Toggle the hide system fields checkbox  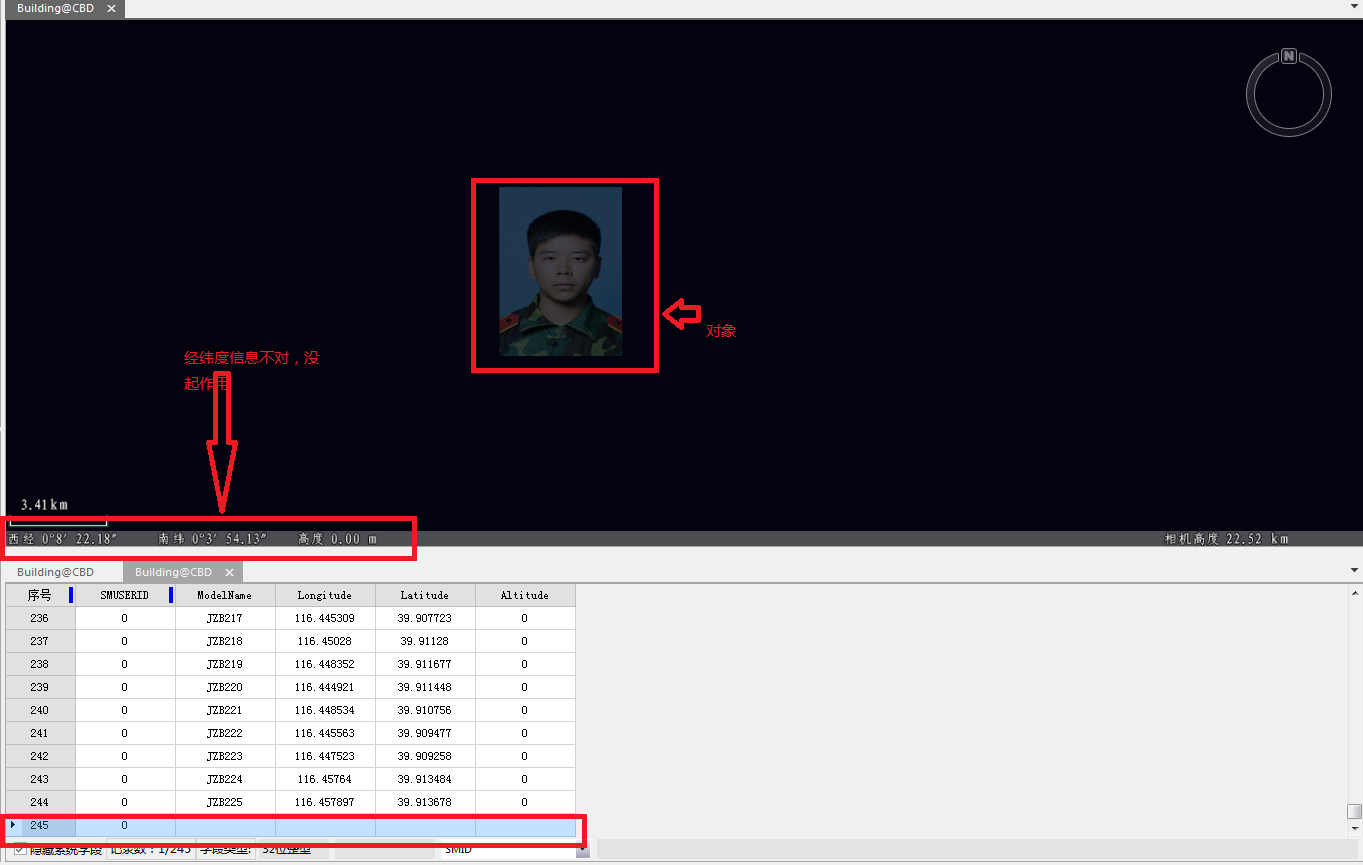click(21, 850)
